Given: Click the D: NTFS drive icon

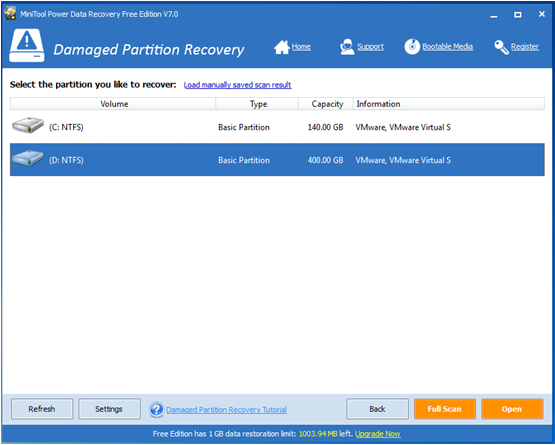Looking at the screenshot, I should click(x=28, y=158).
